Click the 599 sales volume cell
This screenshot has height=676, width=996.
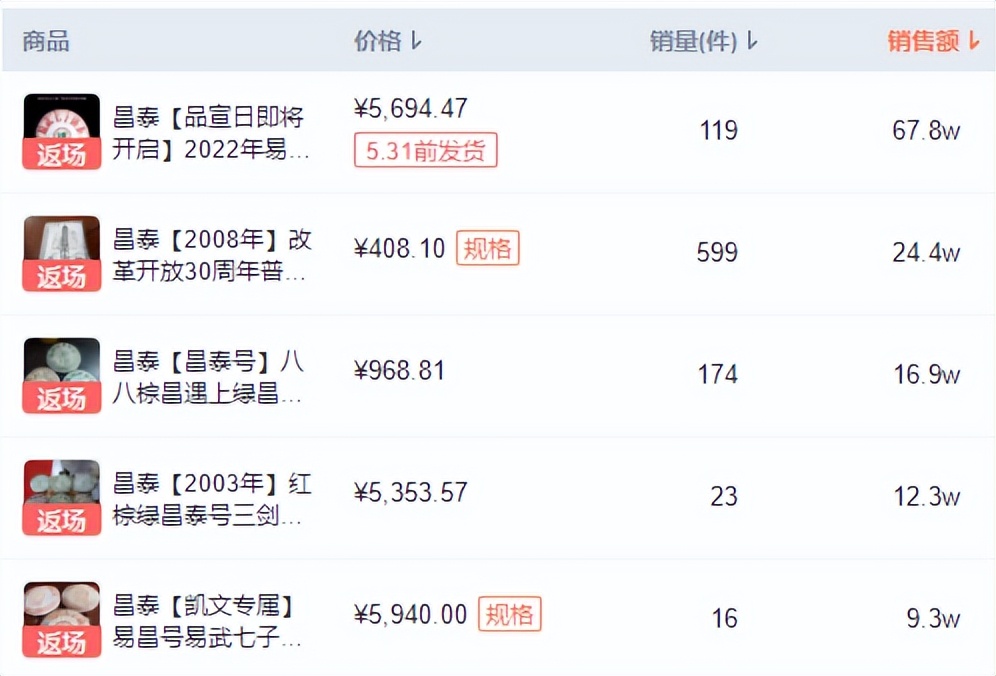(x=717, y=253)
